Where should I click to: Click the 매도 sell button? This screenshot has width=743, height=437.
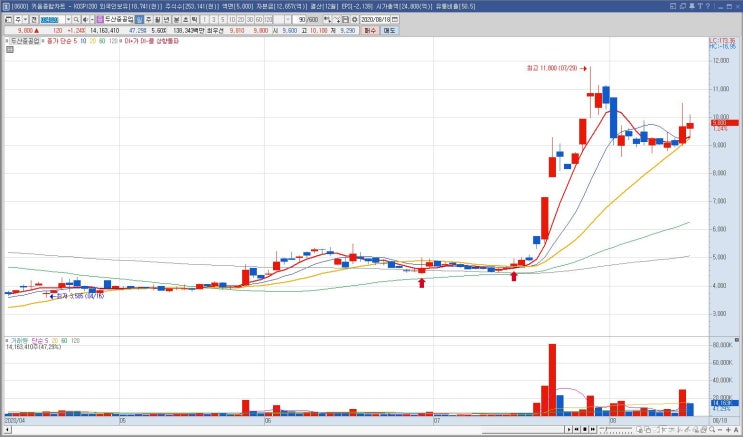[x=389, y=30]
